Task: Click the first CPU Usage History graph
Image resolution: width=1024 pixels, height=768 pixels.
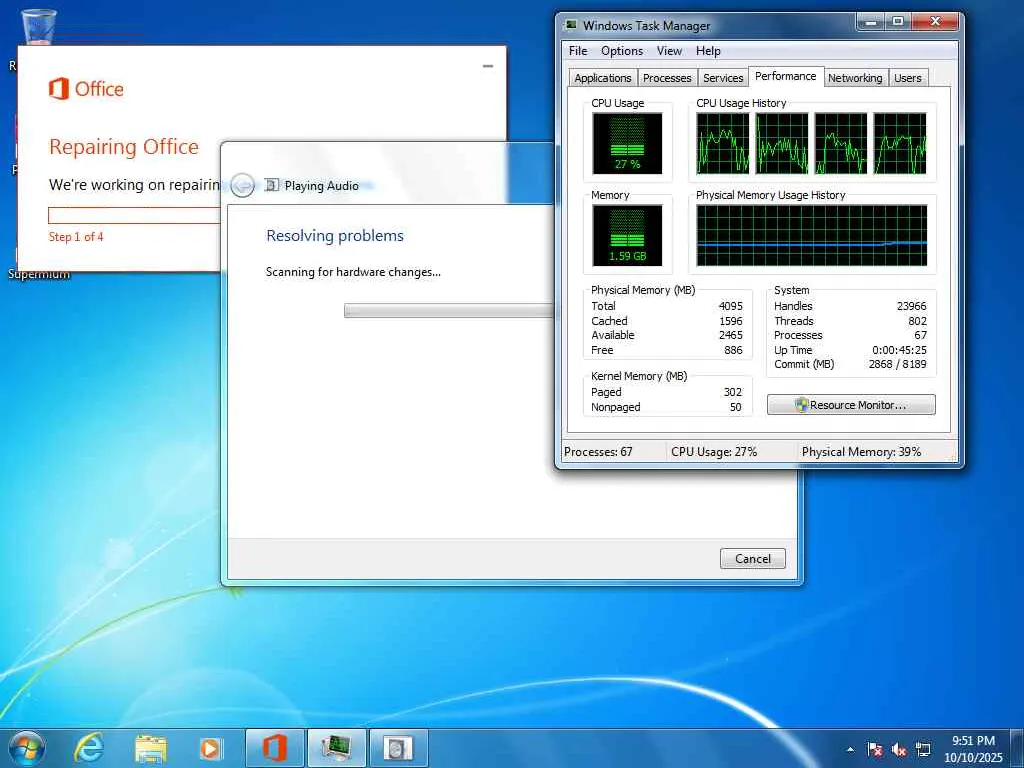Action: [723, 144]
